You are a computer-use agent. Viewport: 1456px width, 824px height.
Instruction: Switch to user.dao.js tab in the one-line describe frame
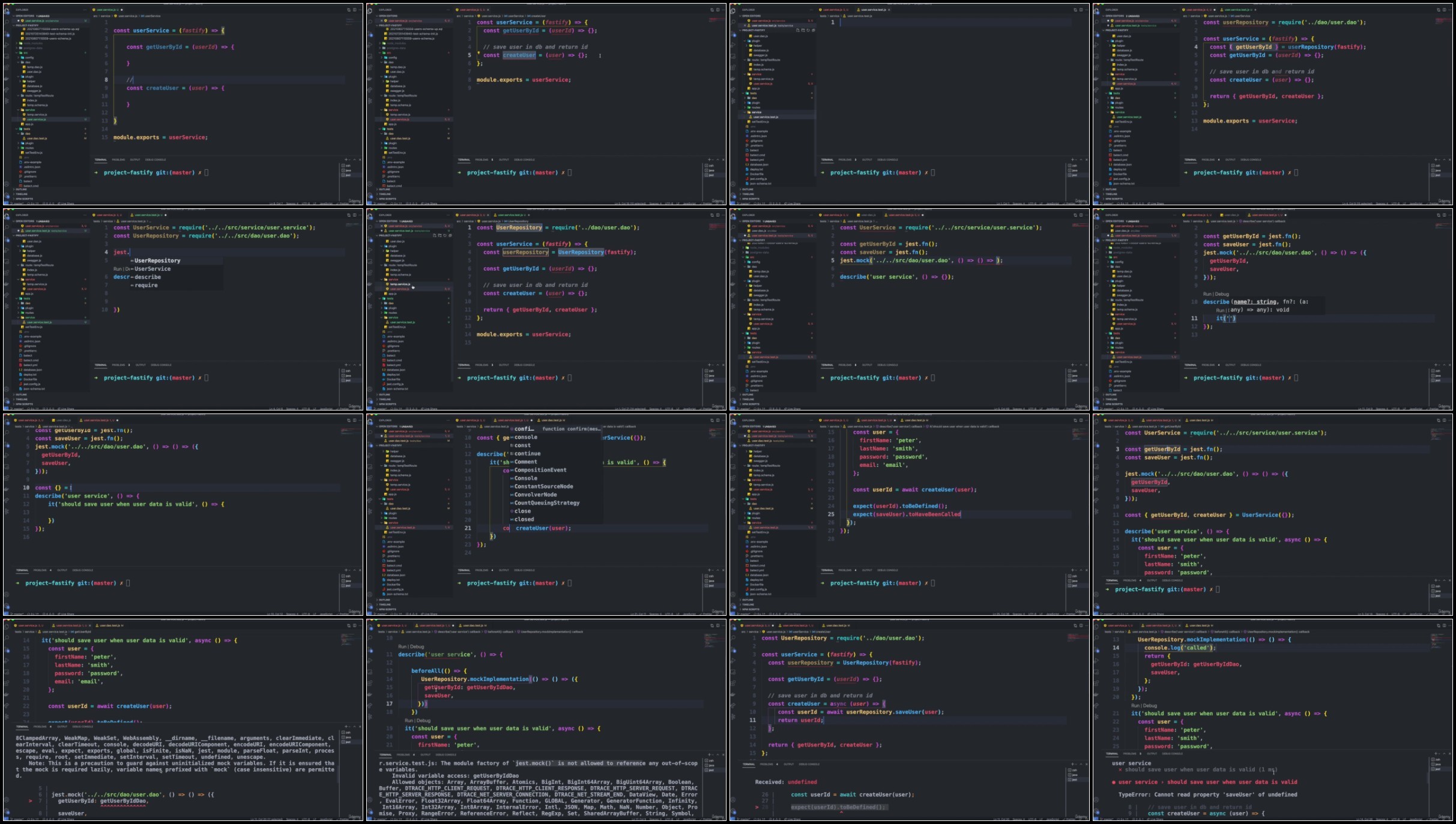[x=866, y=215]
